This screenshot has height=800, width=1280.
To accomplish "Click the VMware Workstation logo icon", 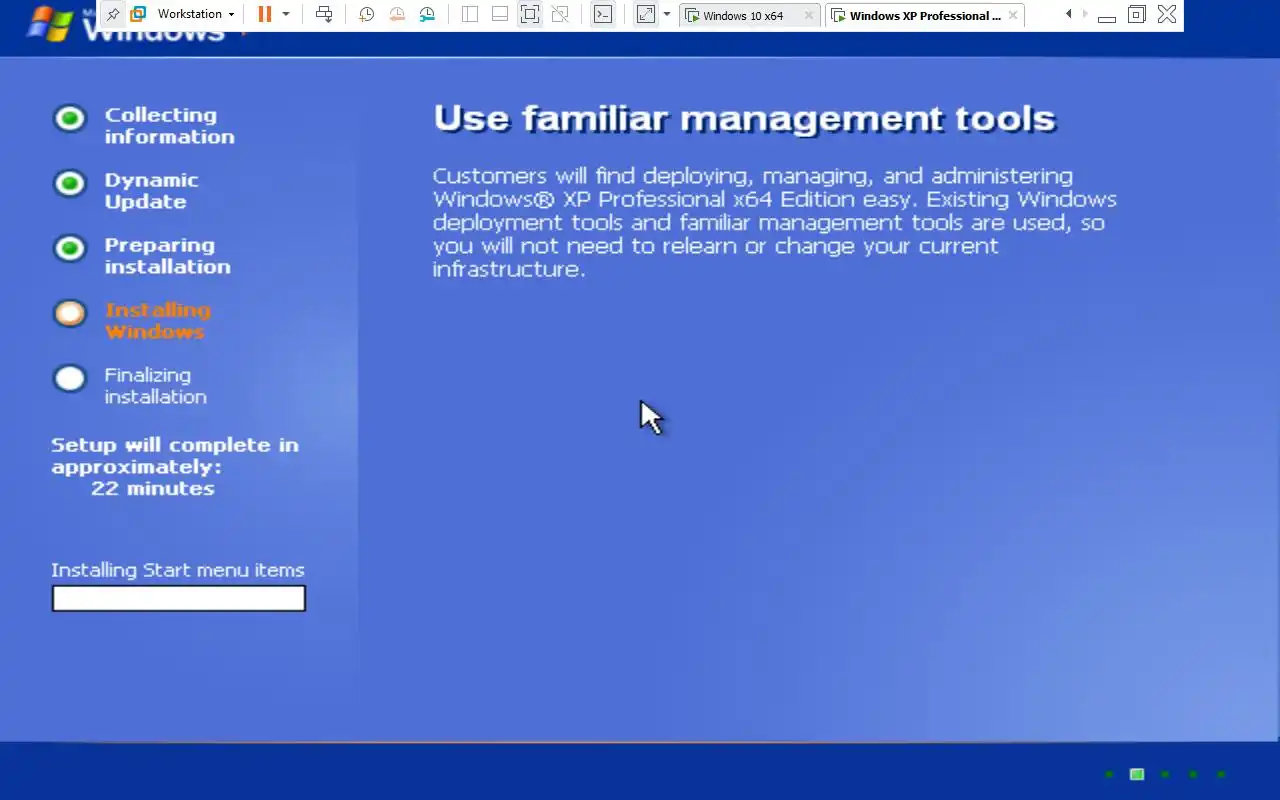I will (x=139, y=14).
